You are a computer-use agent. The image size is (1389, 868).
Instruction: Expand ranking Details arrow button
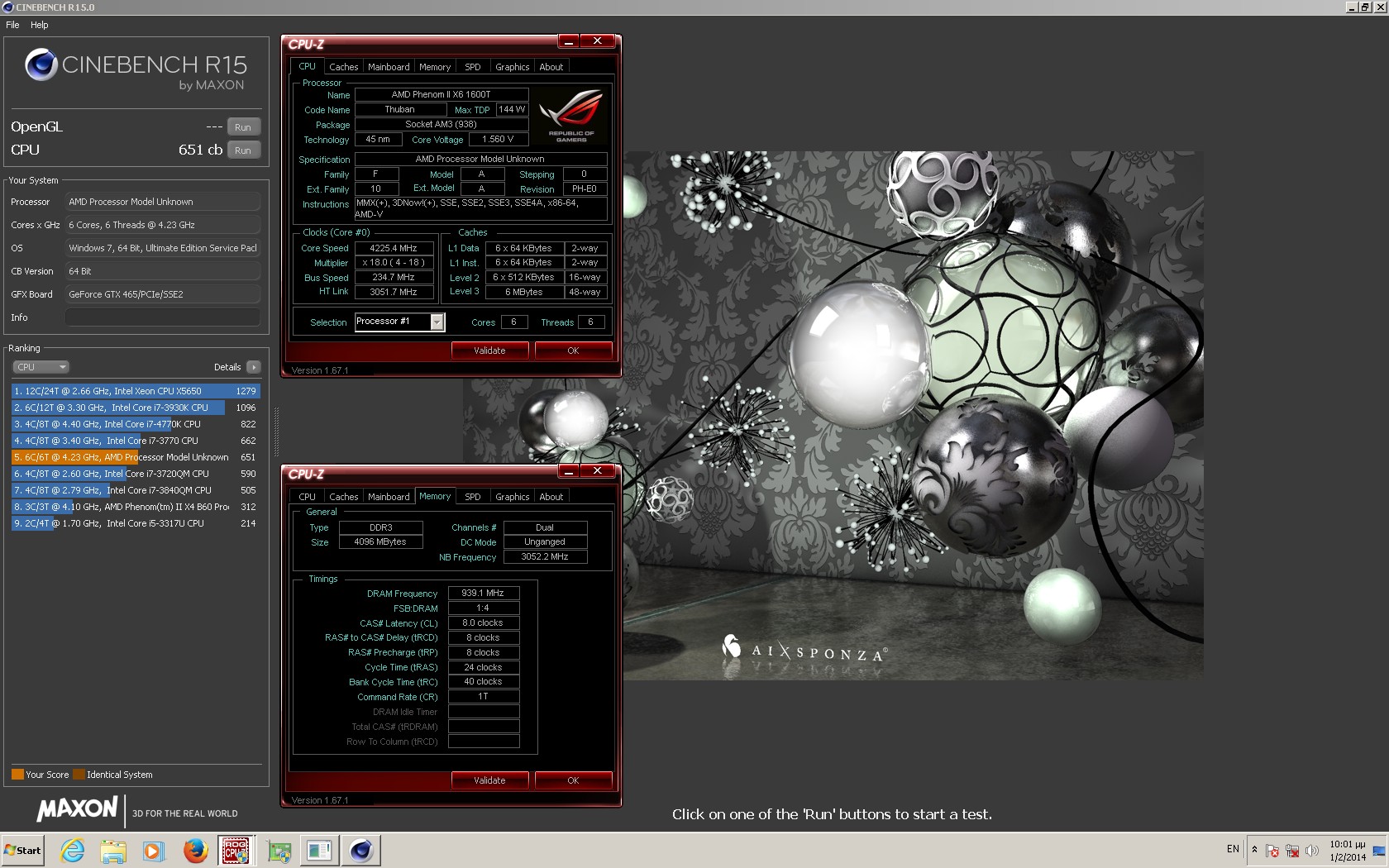pos(253,367)
